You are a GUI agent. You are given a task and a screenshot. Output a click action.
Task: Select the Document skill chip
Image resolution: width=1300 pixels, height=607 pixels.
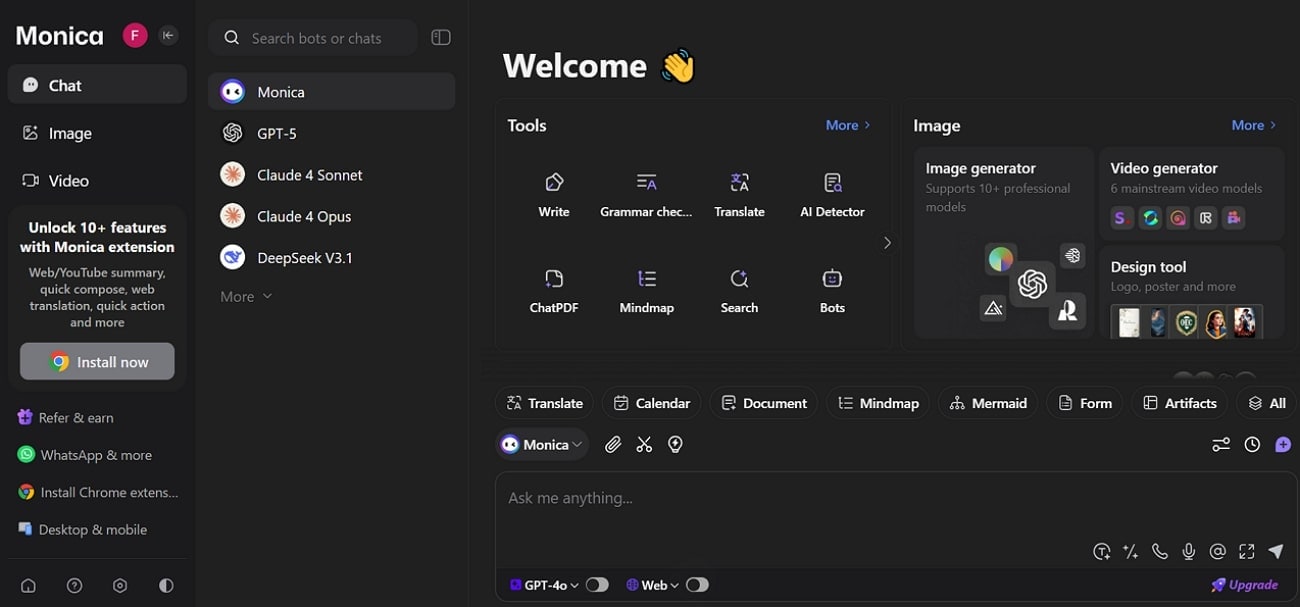coord(763,403)
